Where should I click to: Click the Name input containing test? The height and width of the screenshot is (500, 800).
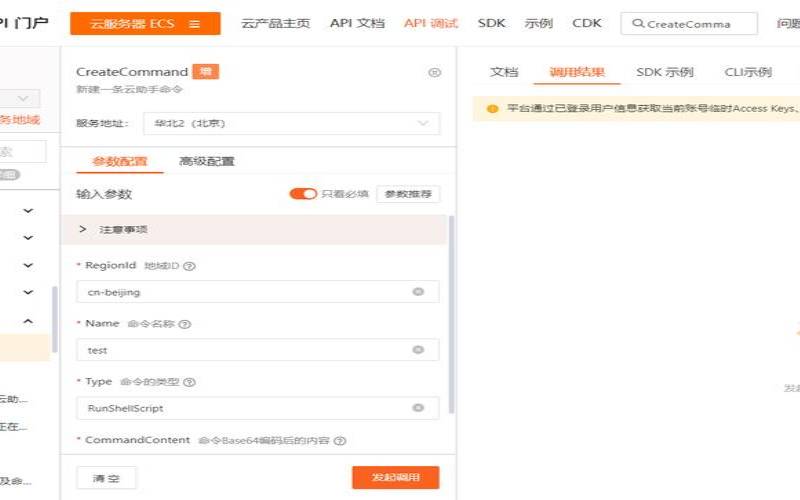[x=258, y=350]
